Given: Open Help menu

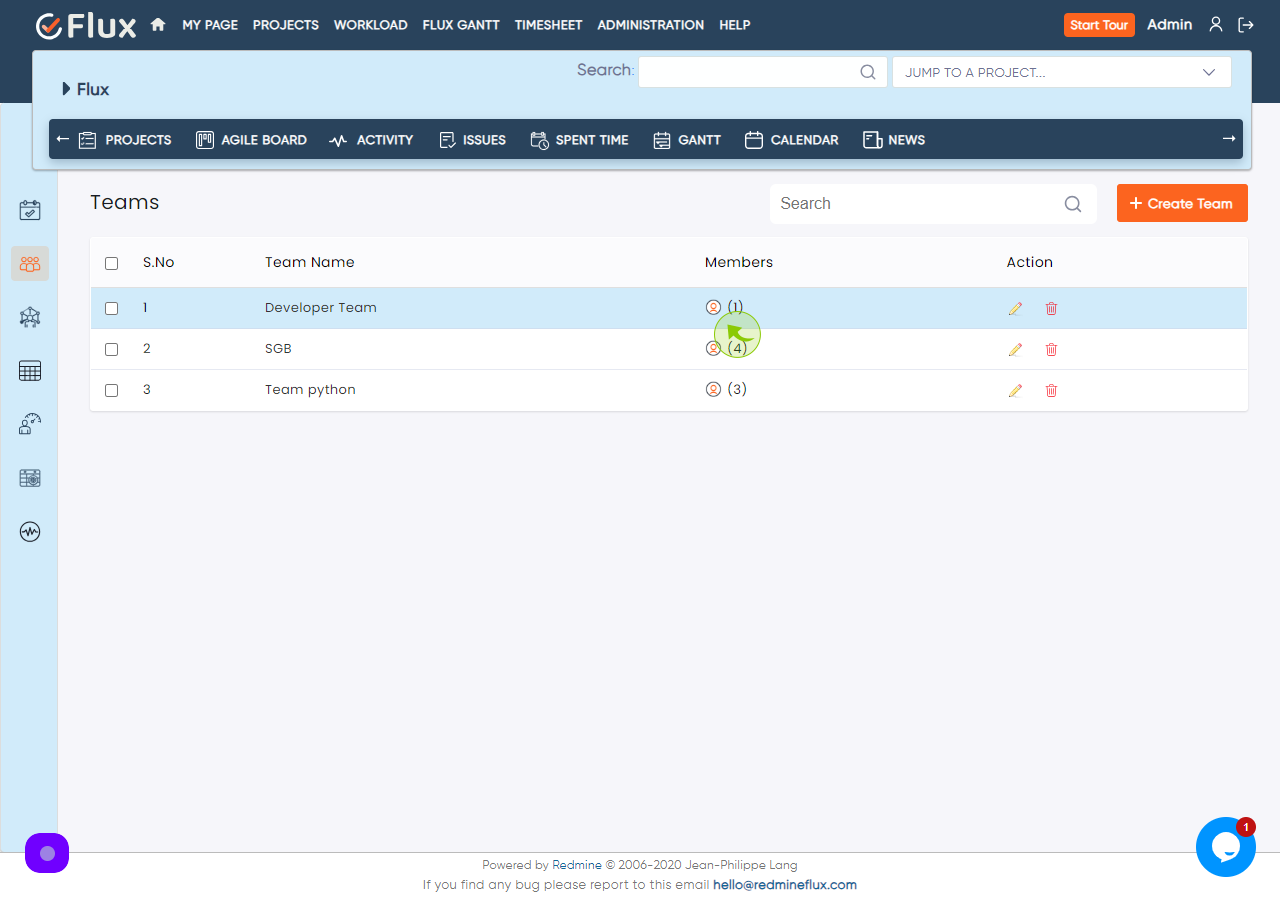Looking at the screenshot, I should [x=735, y=25].
